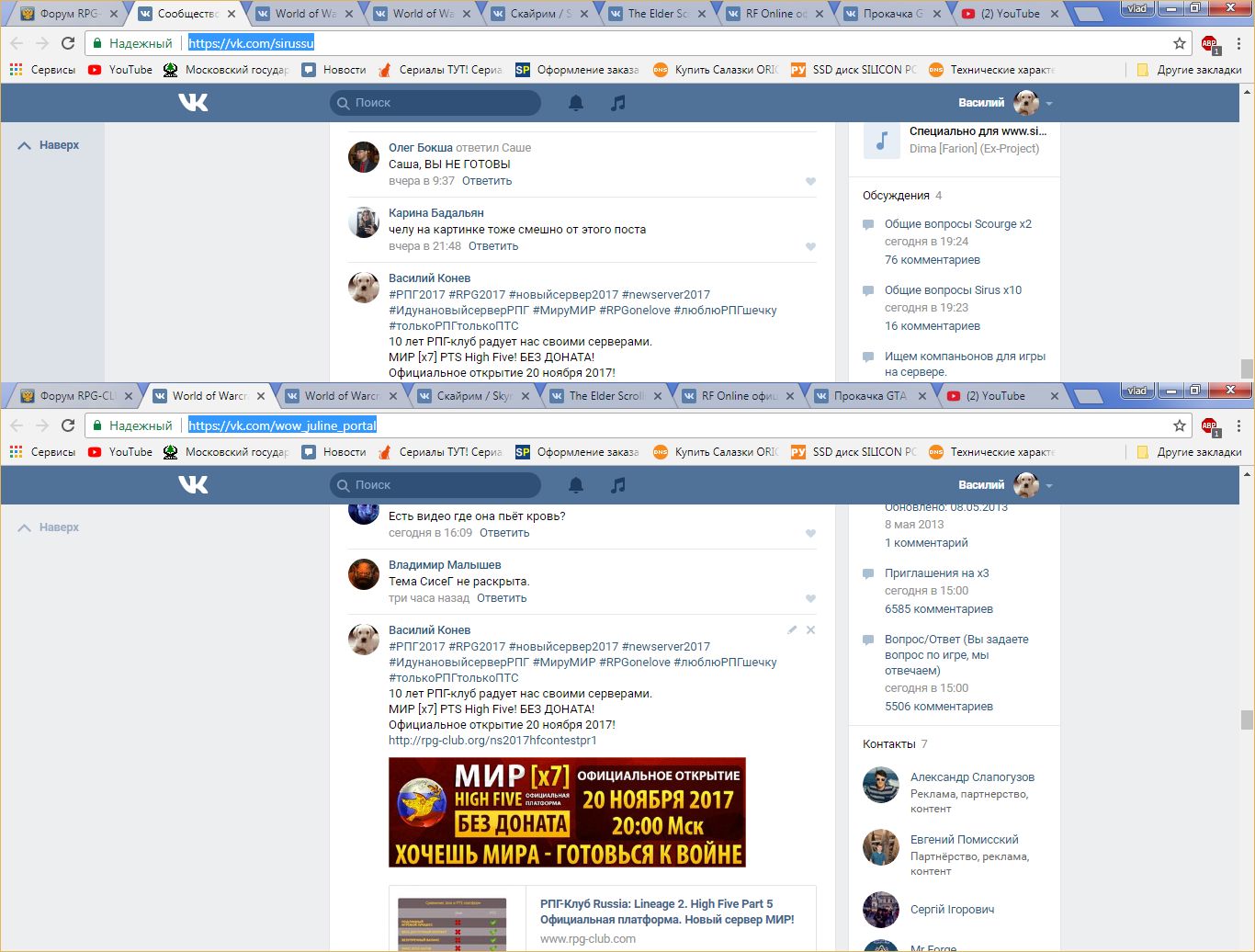Bookmark vk.com/wow_juline_portal with the star icon
The height and width of the screenshot is (952, 1255).
1180,425
